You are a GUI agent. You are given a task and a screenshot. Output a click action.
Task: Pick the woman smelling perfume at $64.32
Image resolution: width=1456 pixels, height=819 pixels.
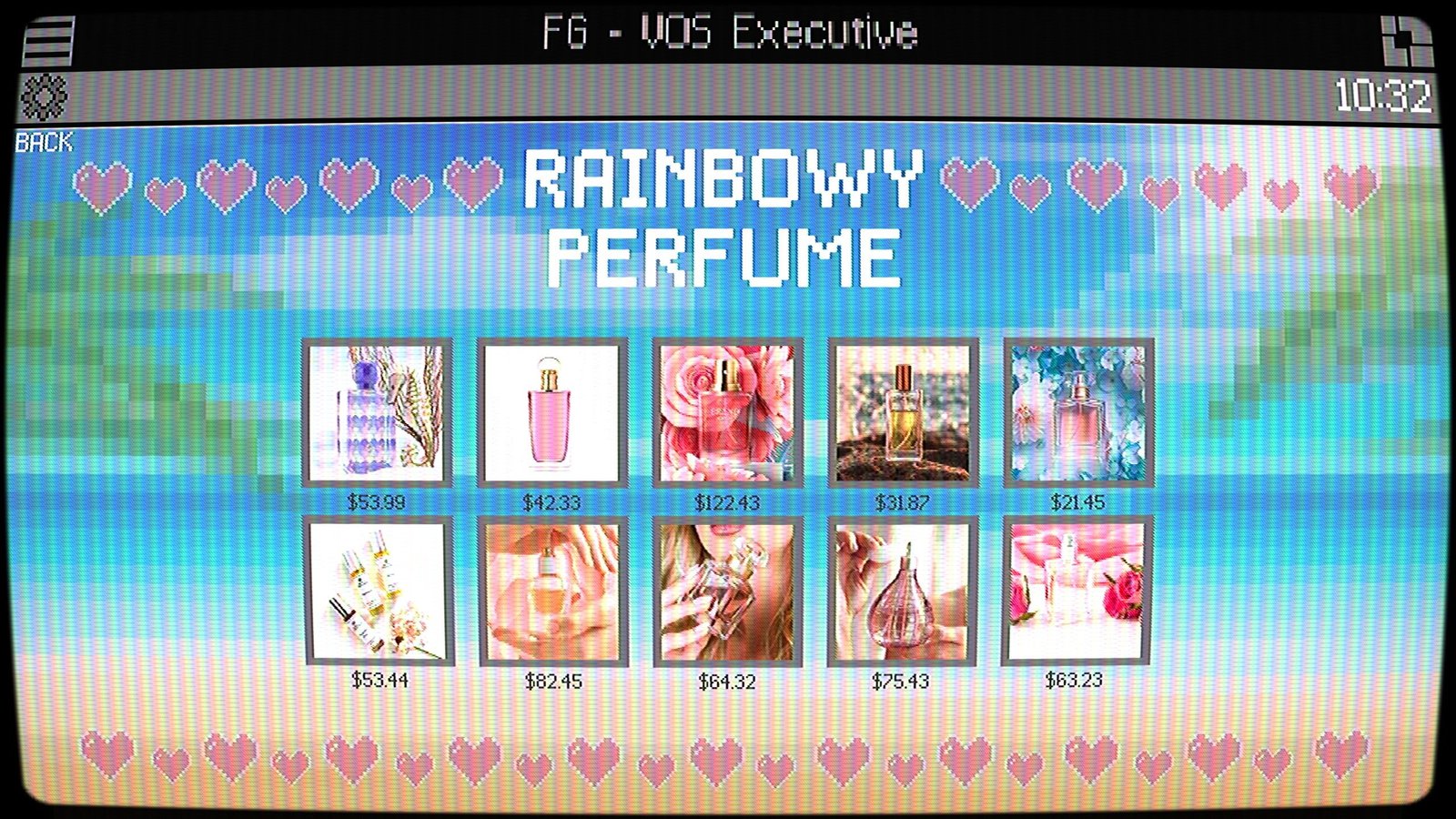pos(727,591)
